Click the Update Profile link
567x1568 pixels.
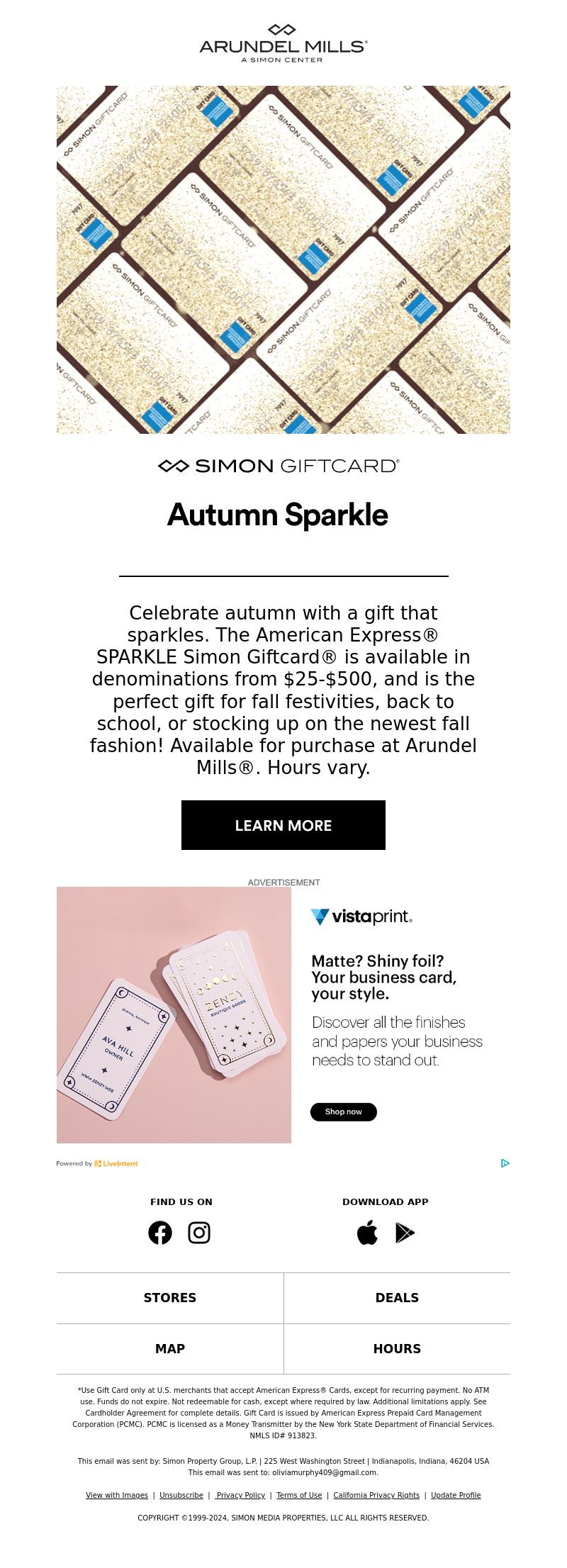[456, 1495]
